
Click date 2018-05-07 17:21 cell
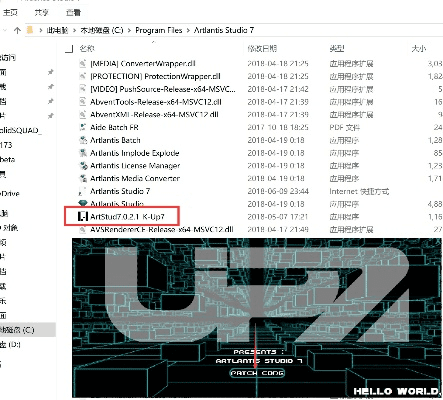tap(278, 217)
